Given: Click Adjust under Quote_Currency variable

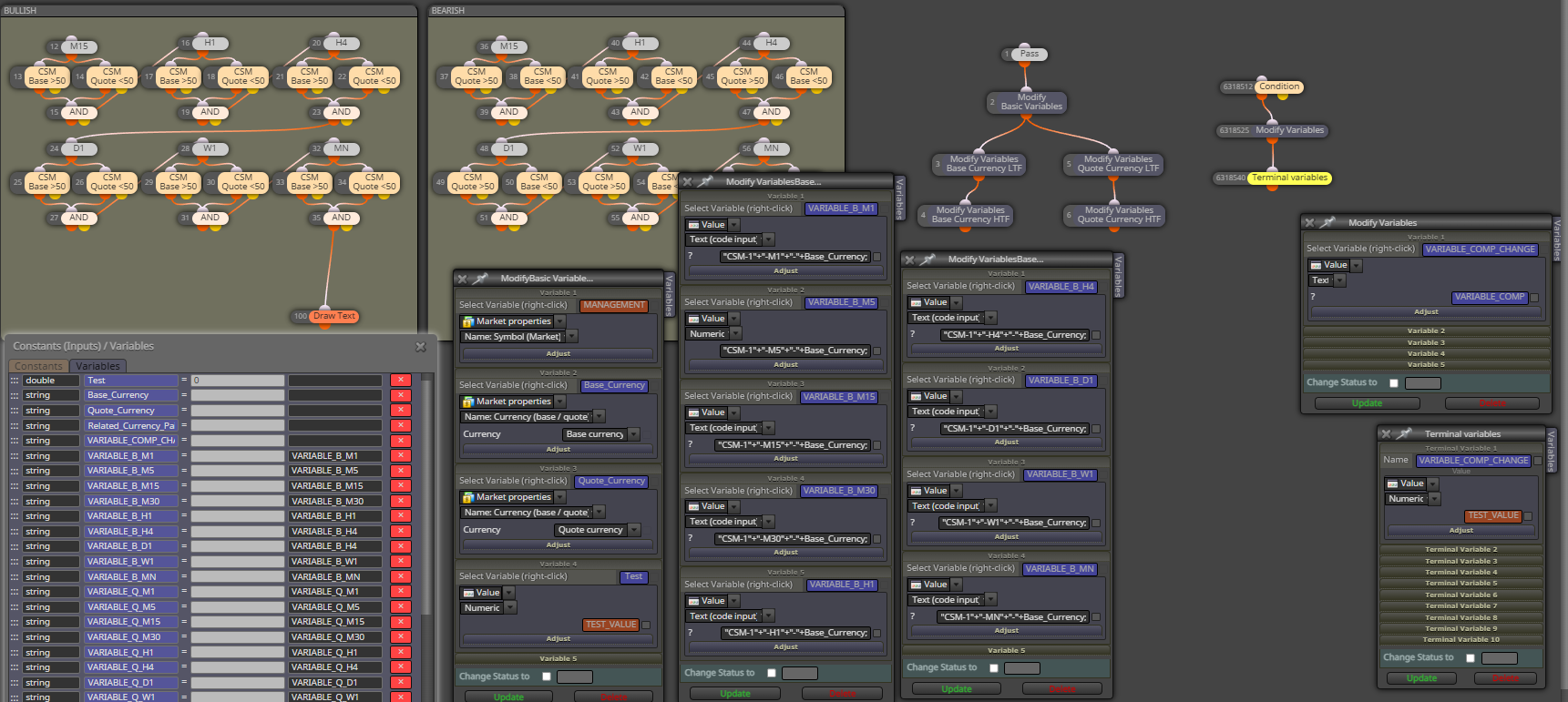Looking at the screenshot, I should [x=558, y=545].
